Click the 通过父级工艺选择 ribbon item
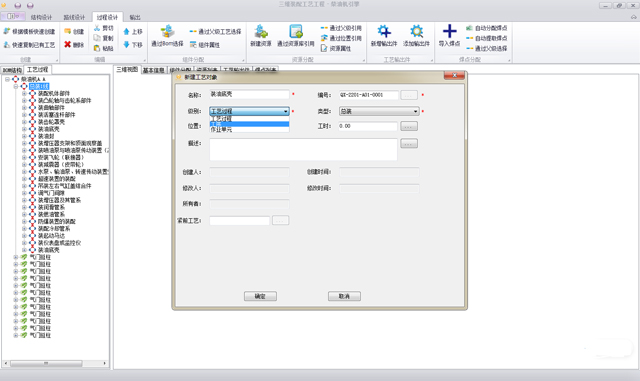The height and width of the screenshot is (381, 640). point(215,31)
